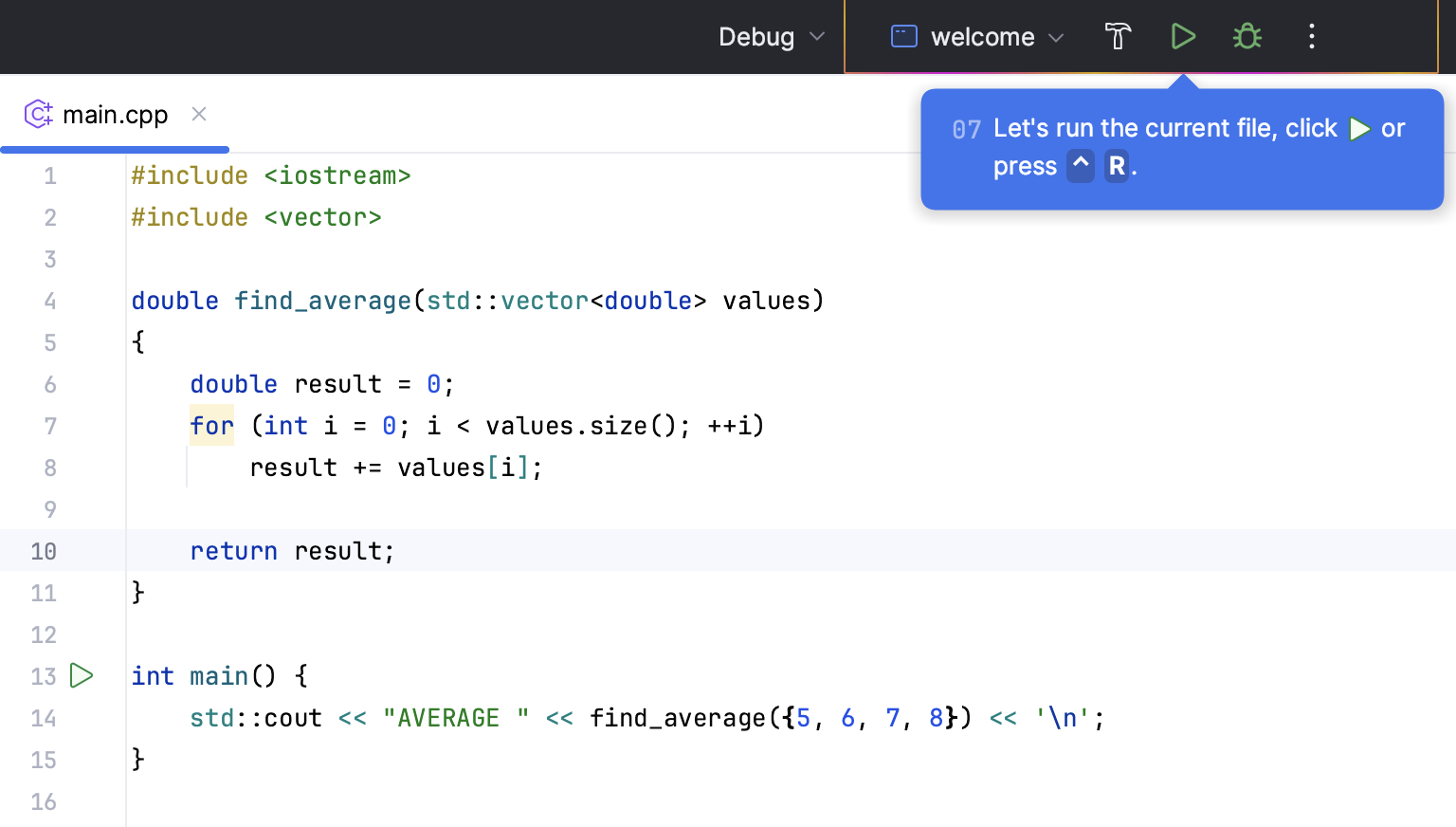
Task: Click the find_average function name on line 4
Action: [x=322, y=301]
